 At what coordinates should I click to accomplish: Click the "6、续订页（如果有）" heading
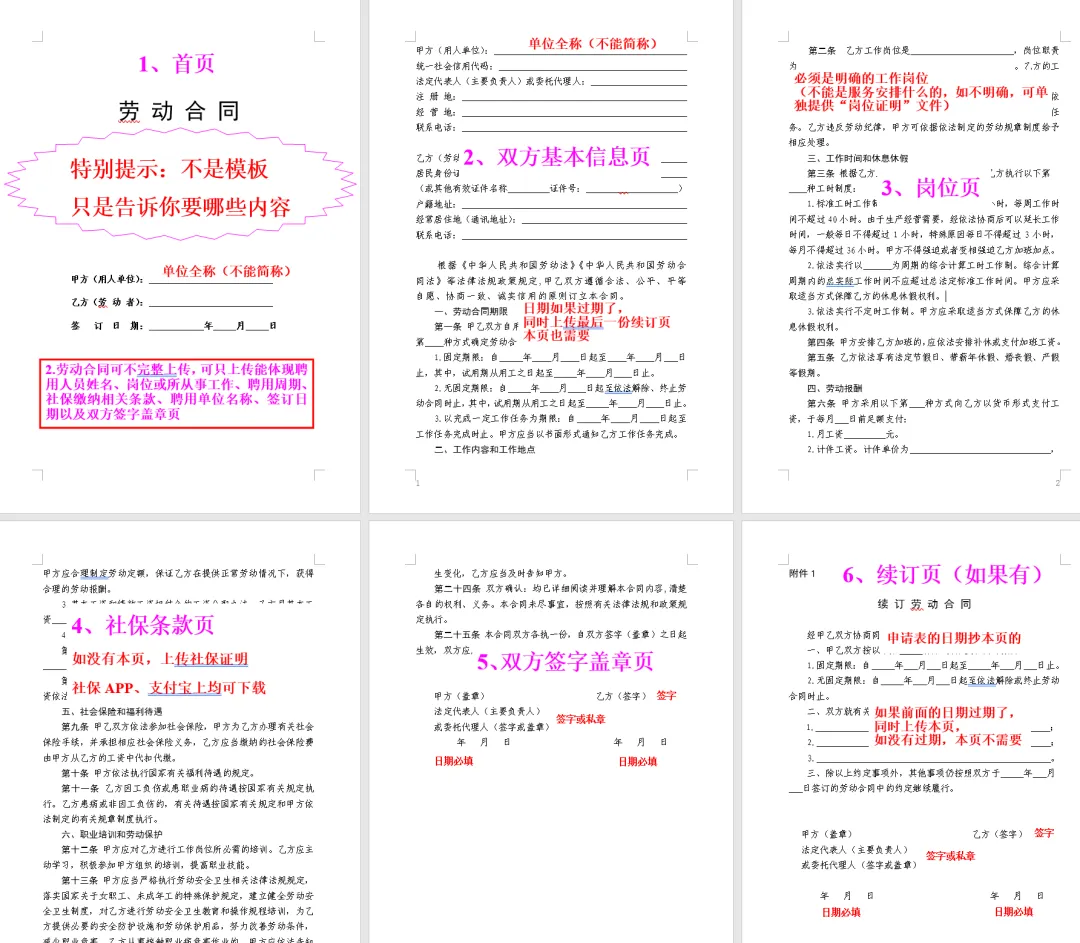(943, 574)
